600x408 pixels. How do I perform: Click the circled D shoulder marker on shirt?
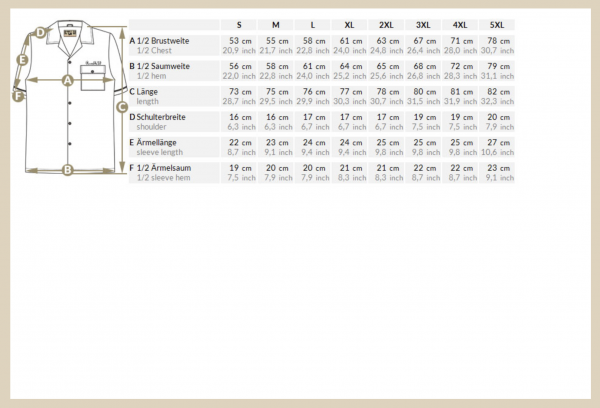[40, 32]
